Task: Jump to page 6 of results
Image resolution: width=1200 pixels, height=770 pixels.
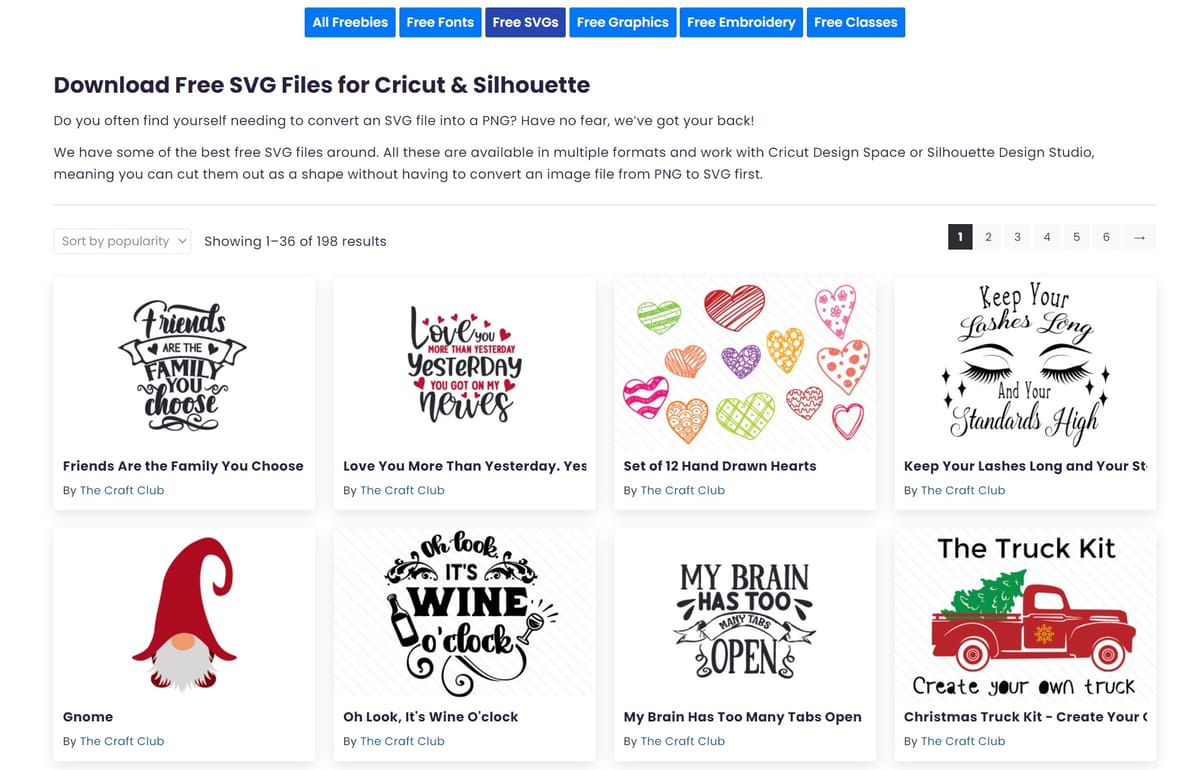Action: (1106, 237)
